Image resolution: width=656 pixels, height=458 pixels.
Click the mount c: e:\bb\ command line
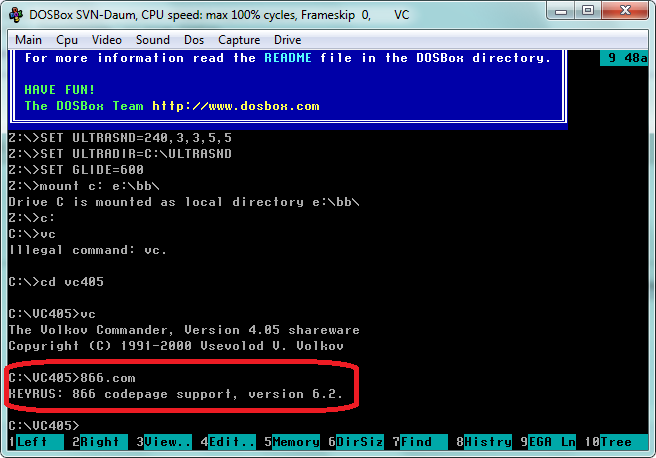pos(84,186)
